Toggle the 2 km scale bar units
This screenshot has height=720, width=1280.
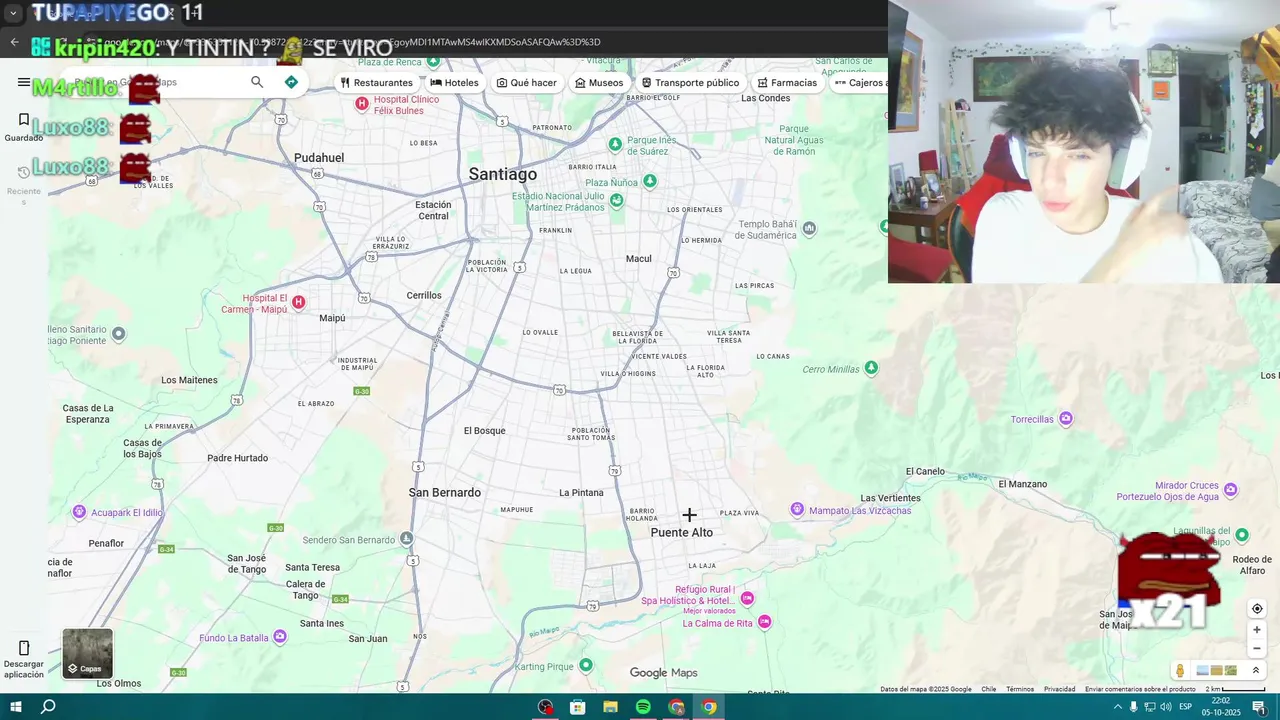click(x=1235, y=689)
